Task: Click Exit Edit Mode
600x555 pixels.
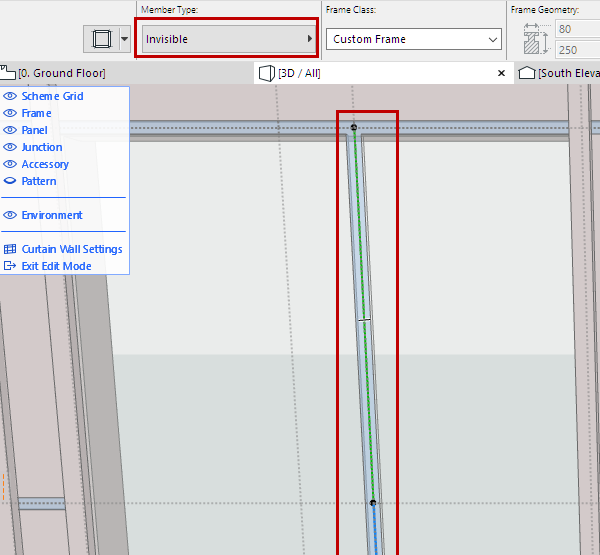Action: (x=56, y=266)
